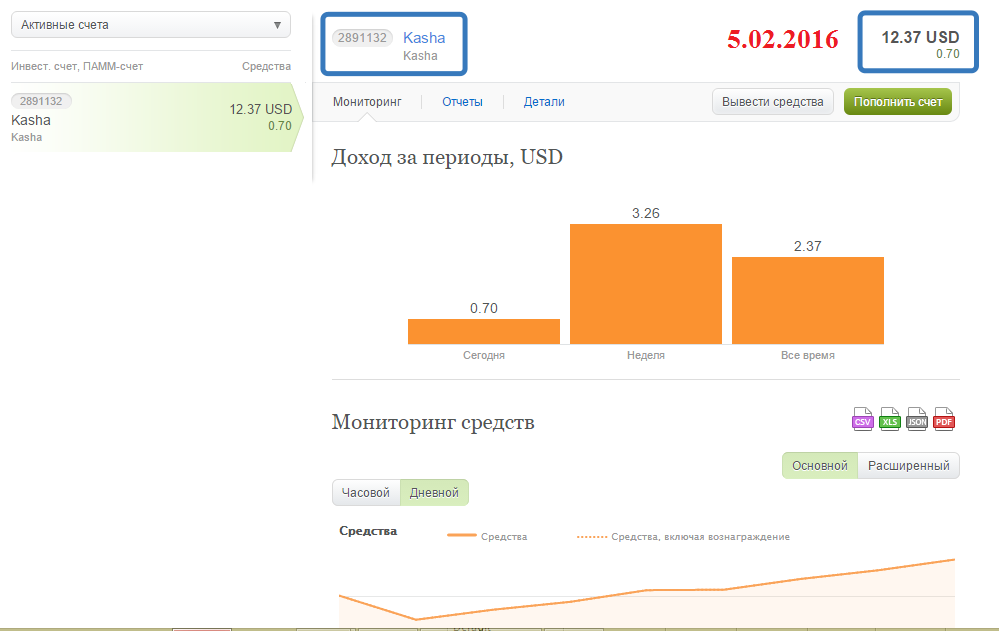Switch chart to Дневной interval
Viewport: 999px width, 631px height.
point(434,493)
